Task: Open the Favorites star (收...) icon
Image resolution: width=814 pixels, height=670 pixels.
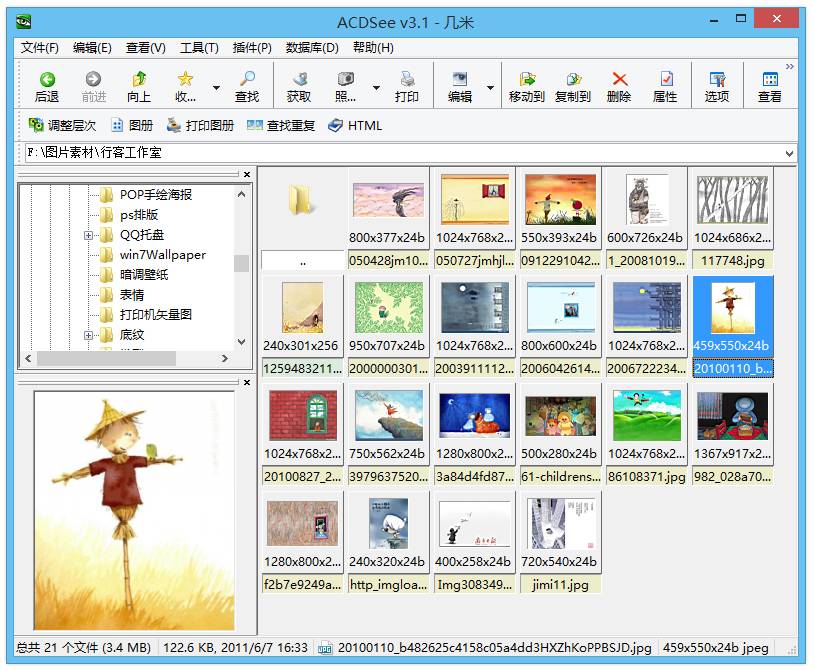Action: [x=185, y=79]
